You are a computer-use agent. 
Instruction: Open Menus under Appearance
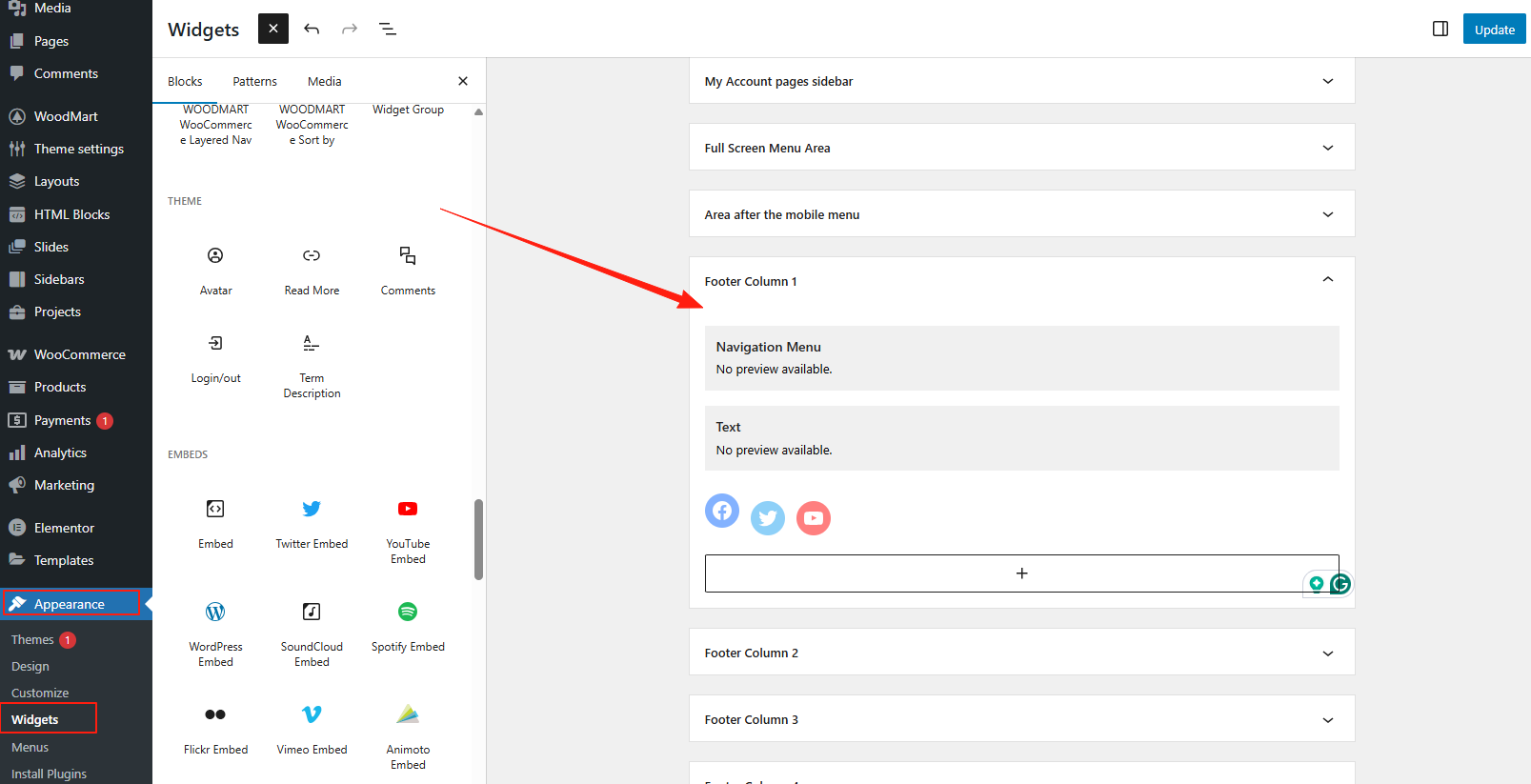(x=30, y=747)
